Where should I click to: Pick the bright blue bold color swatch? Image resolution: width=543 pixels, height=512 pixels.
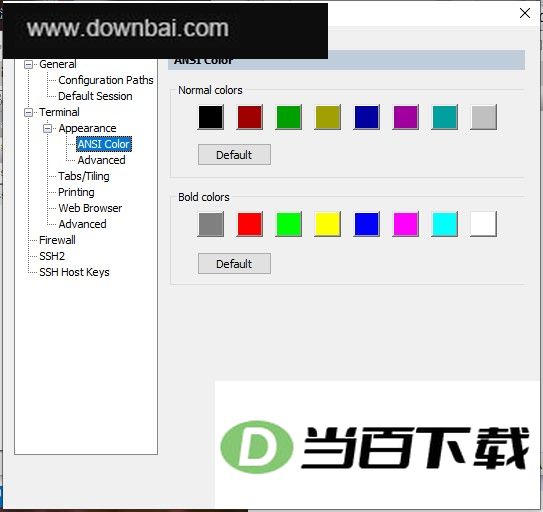(x=367, y=224)
